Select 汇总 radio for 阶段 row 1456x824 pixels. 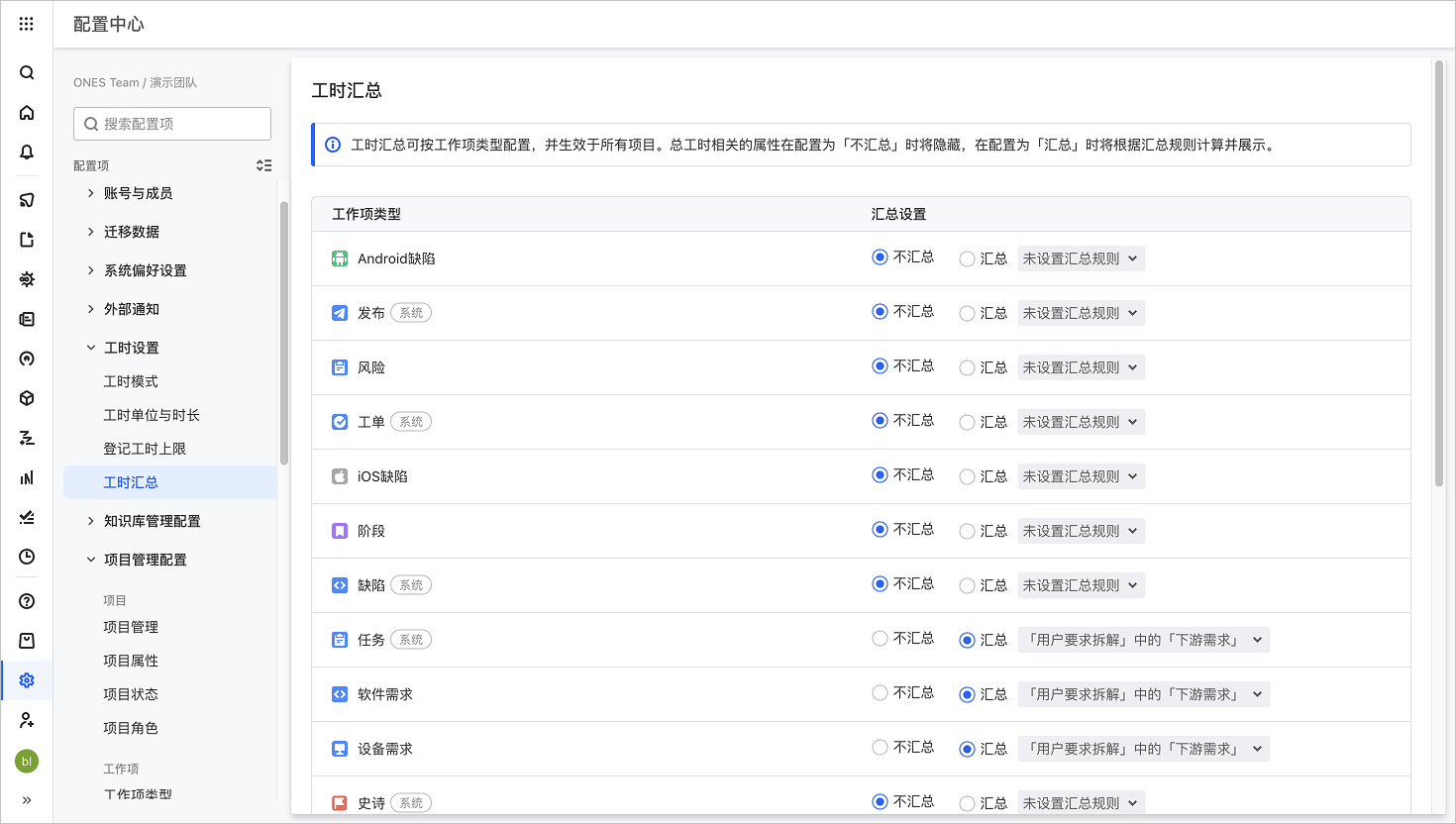click(967, 531)
